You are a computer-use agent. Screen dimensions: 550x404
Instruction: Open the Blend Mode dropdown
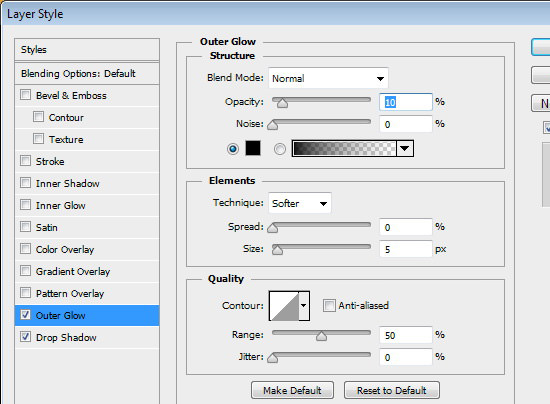[328, 78]
